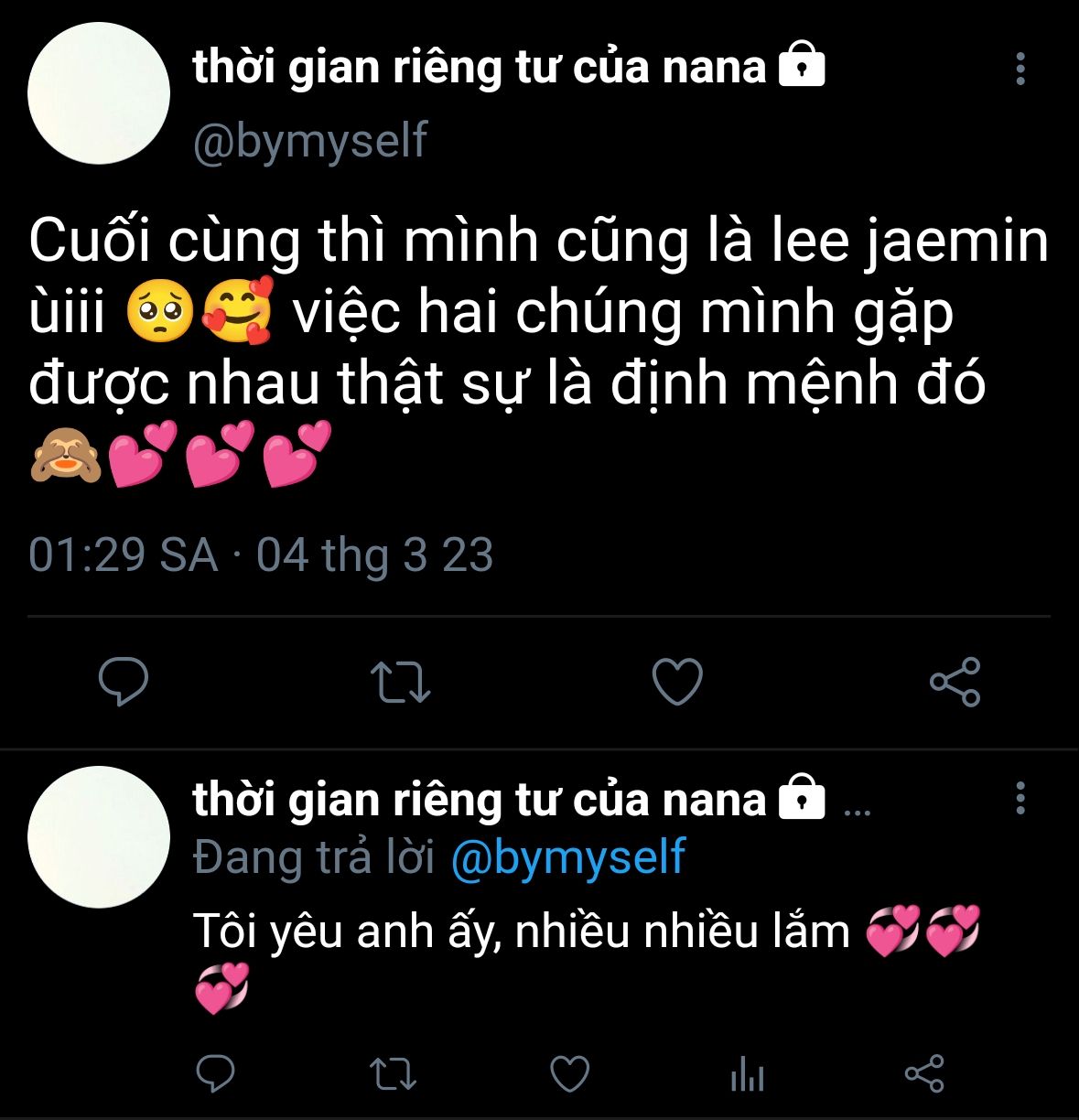
Task: Share the main tweet
Action: pos(955,682)
